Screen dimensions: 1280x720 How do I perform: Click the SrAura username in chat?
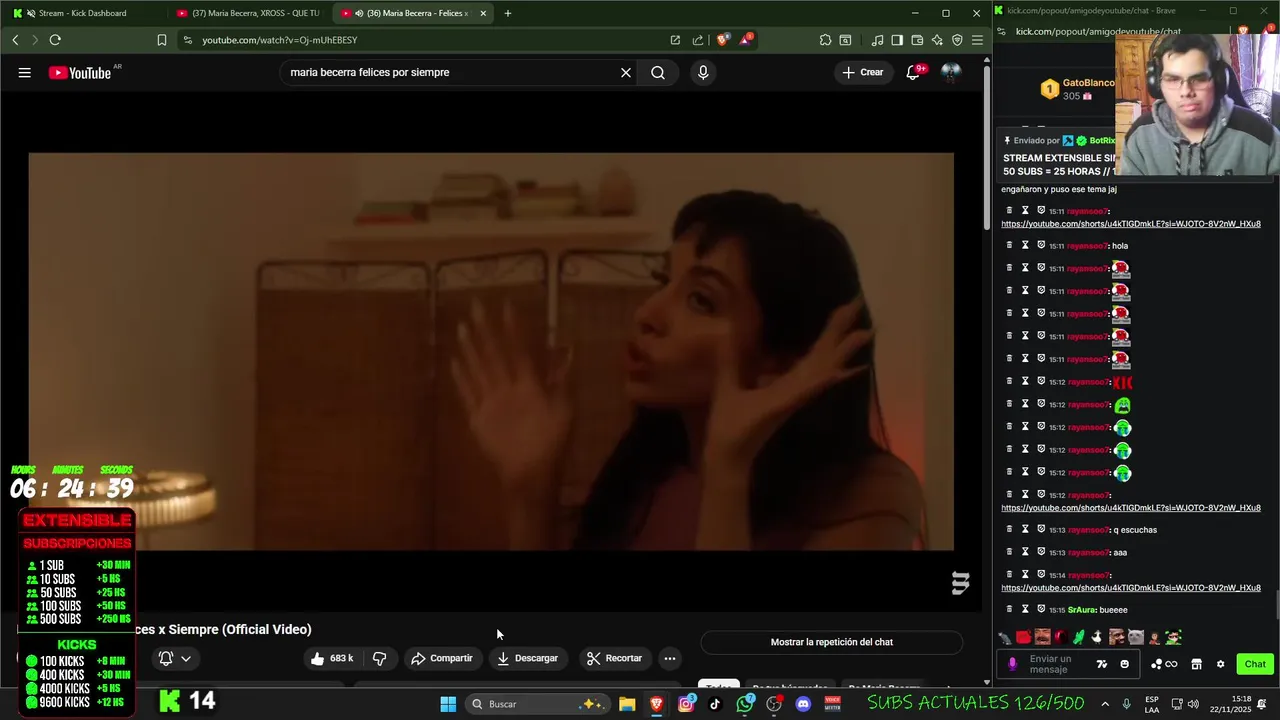[x=1082, y=610]
